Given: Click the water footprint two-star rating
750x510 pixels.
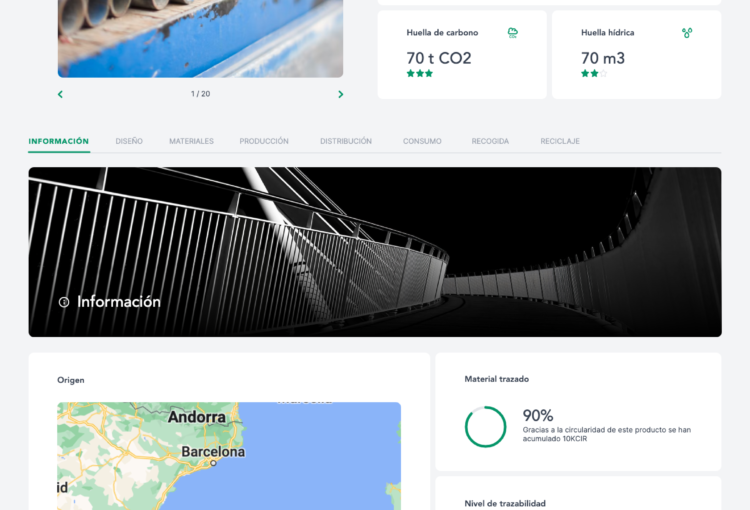Looking at the screenshot, I should click(x=594, y=73).
